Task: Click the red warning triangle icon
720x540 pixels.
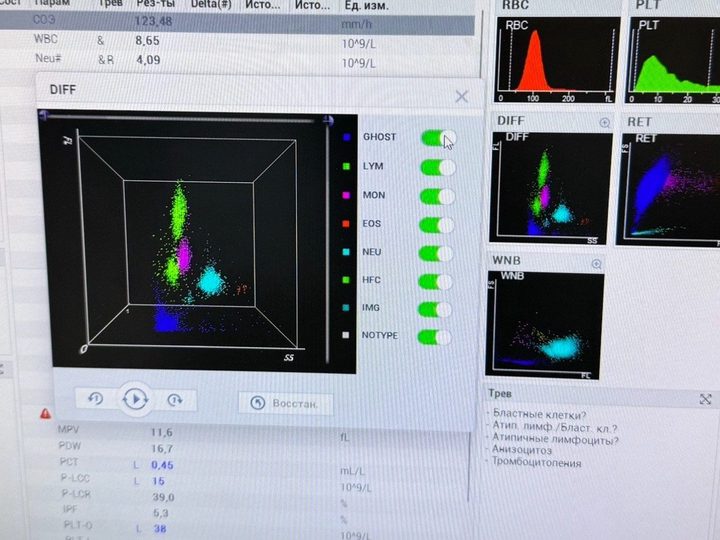Action: click(45, 414)
